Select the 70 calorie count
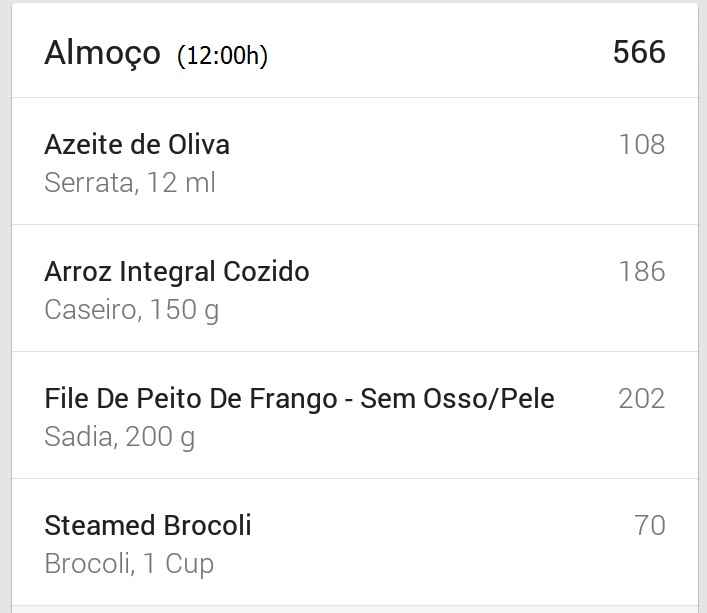 coord(650,526)
